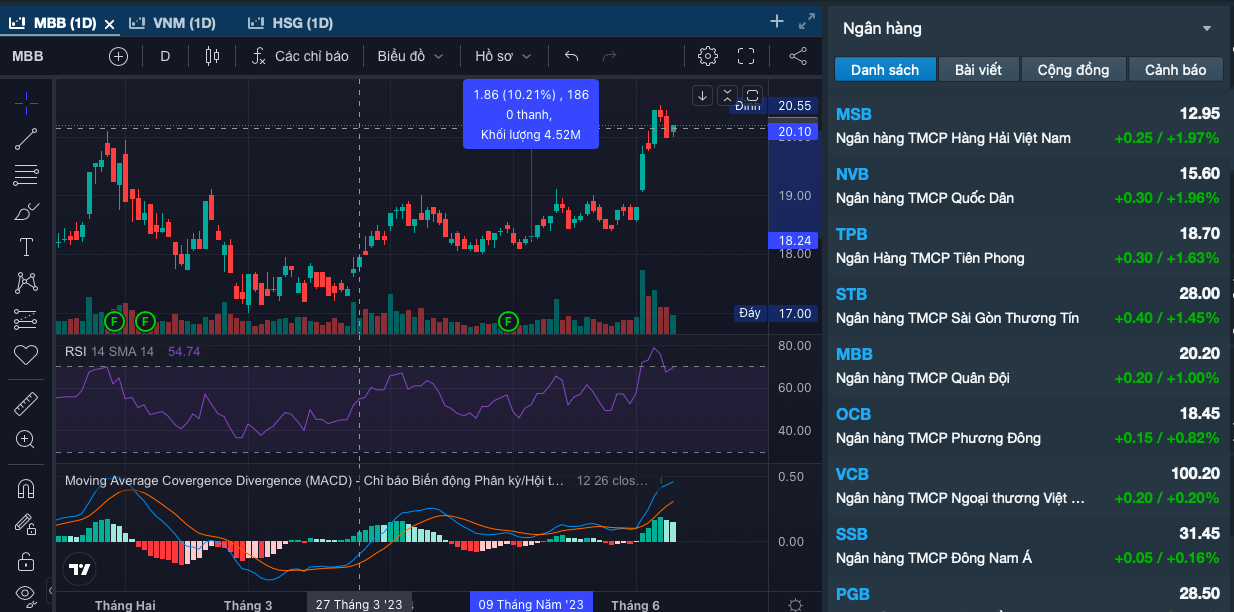Toggle lock all drawings
Viewport: 1234px width, 612px height.
[27, 561]
